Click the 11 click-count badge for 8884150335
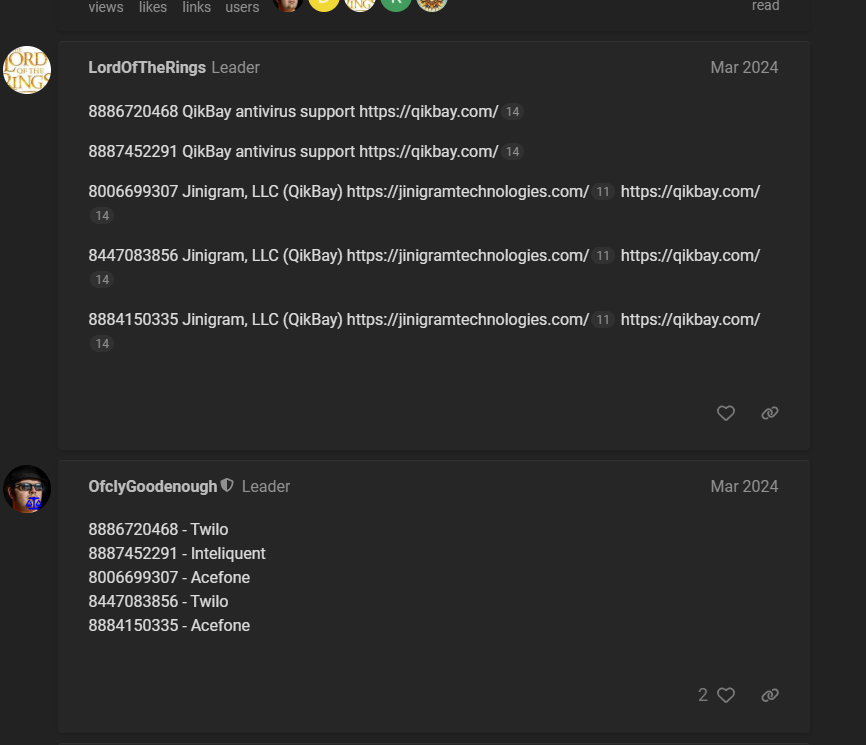 click(603, 320)
